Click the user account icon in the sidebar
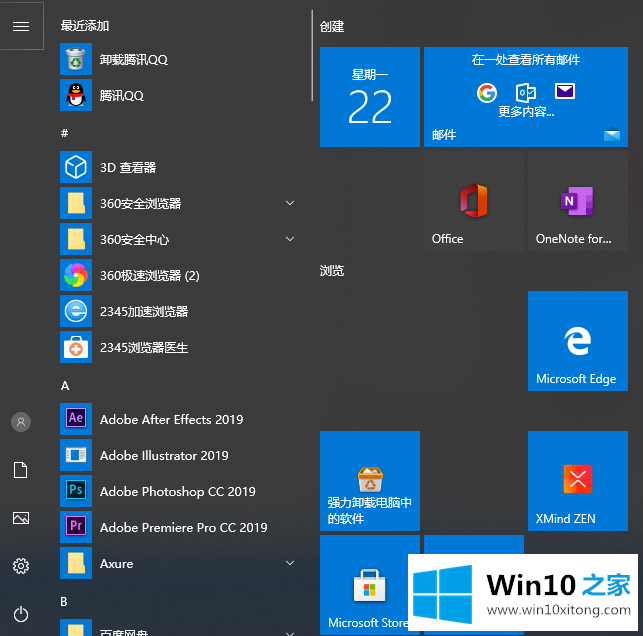 pyautogui.click(x=21, y=422)
